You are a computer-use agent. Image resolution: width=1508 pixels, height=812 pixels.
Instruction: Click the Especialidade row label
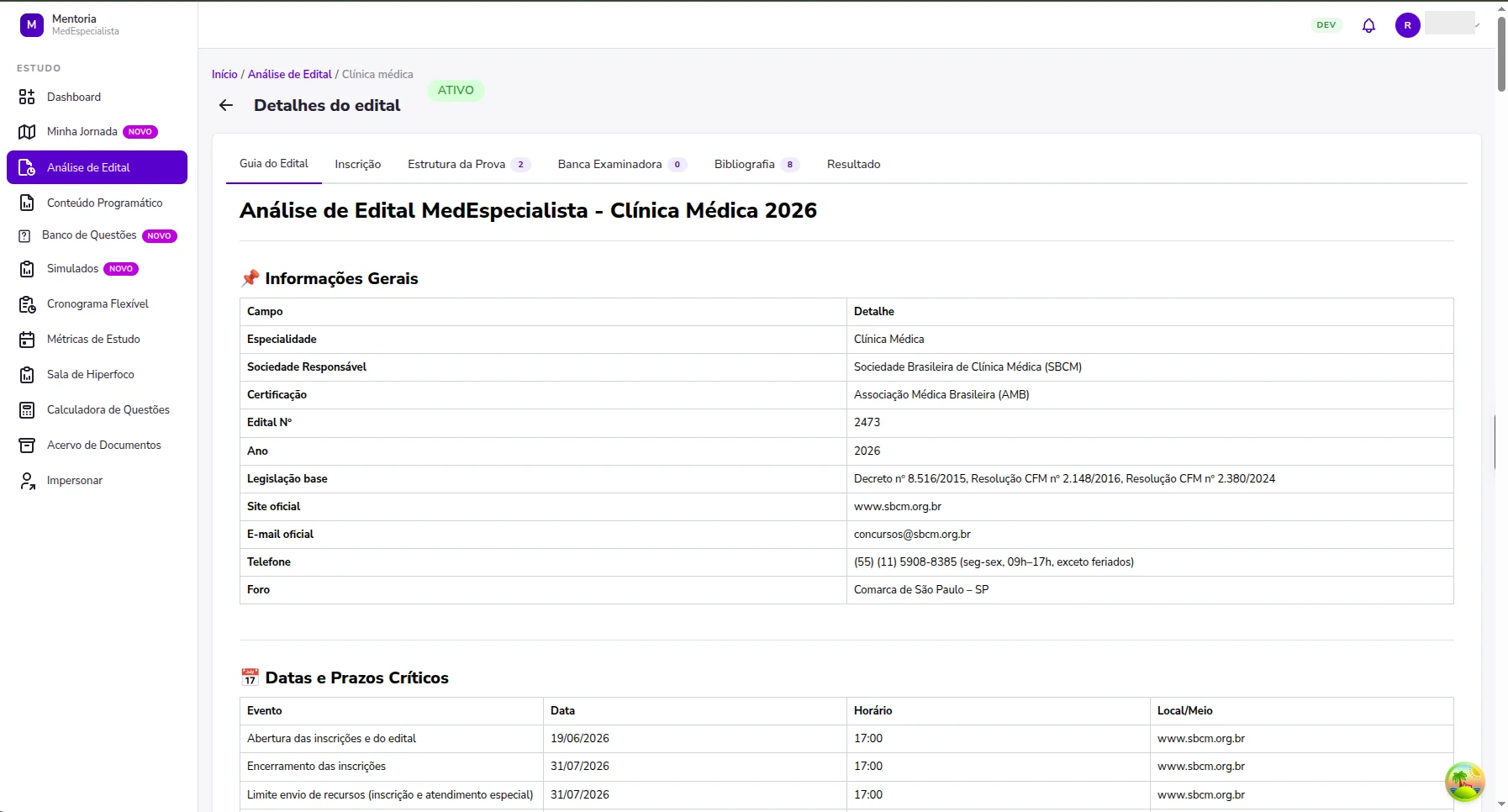(x=282, y=340)
